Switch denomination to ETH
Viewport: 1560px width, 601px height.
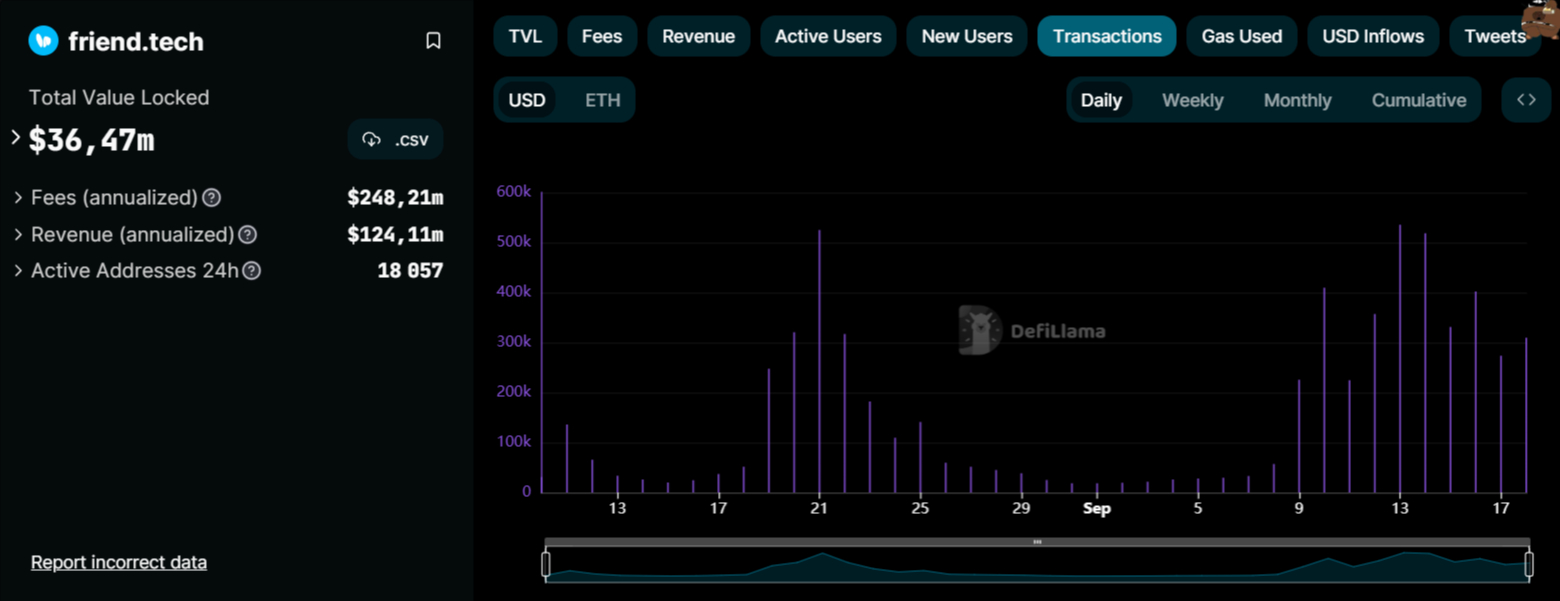602,100
